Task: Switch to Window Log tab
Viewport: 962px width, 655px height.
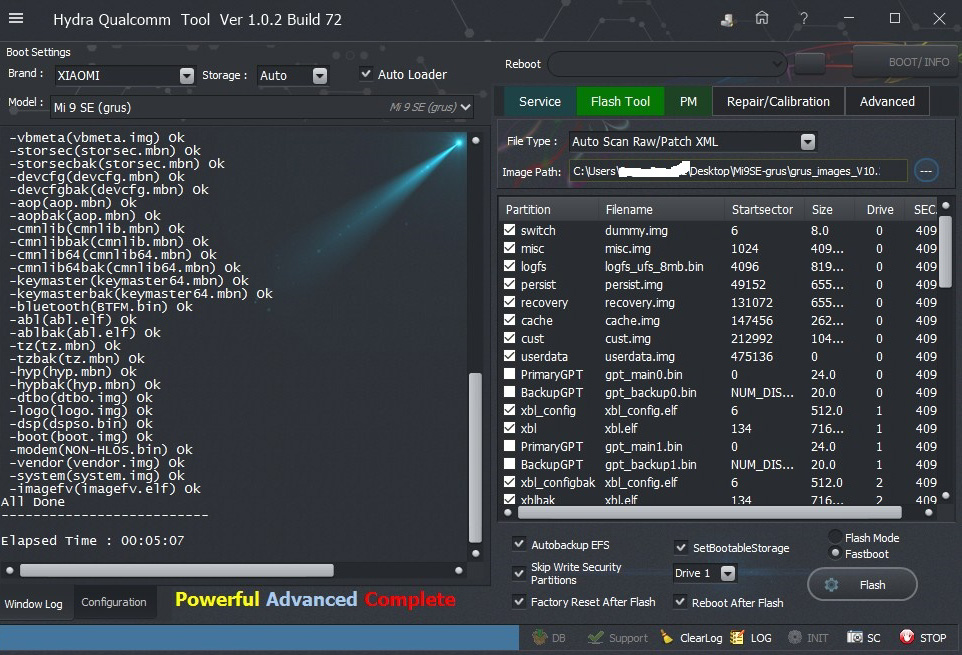Action: (x=34, y=603)
